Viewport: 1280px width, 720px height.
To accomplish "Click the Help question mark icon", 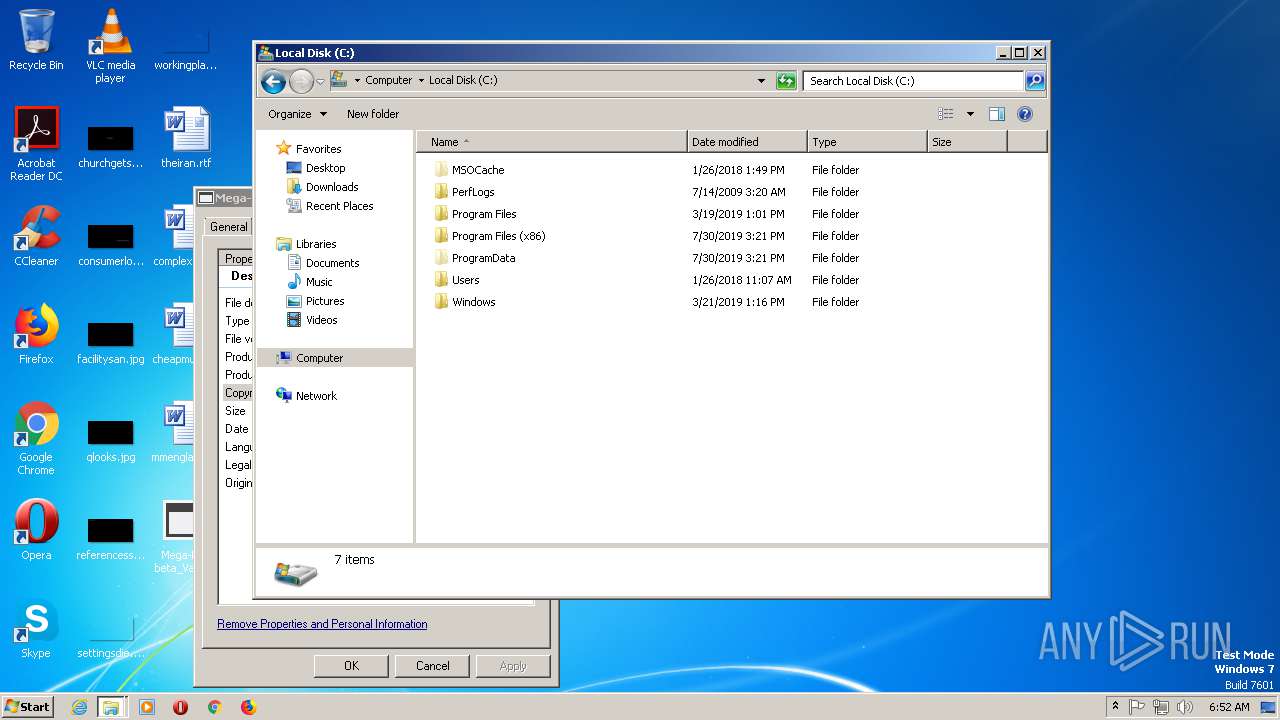I will tap(1025, 114).
